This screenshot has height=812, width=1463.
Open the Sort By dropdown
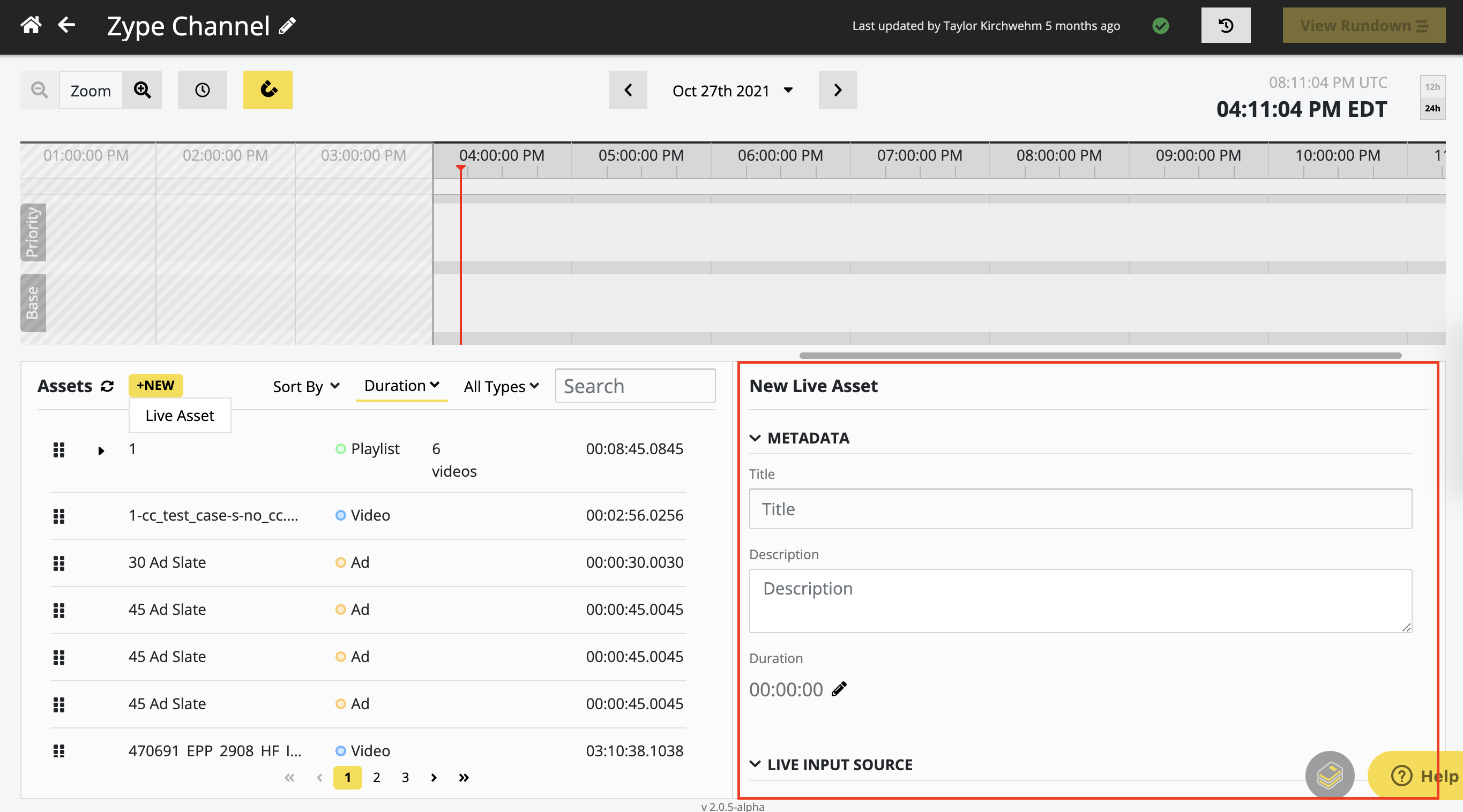pyautogui.click(x=306, y=386)
